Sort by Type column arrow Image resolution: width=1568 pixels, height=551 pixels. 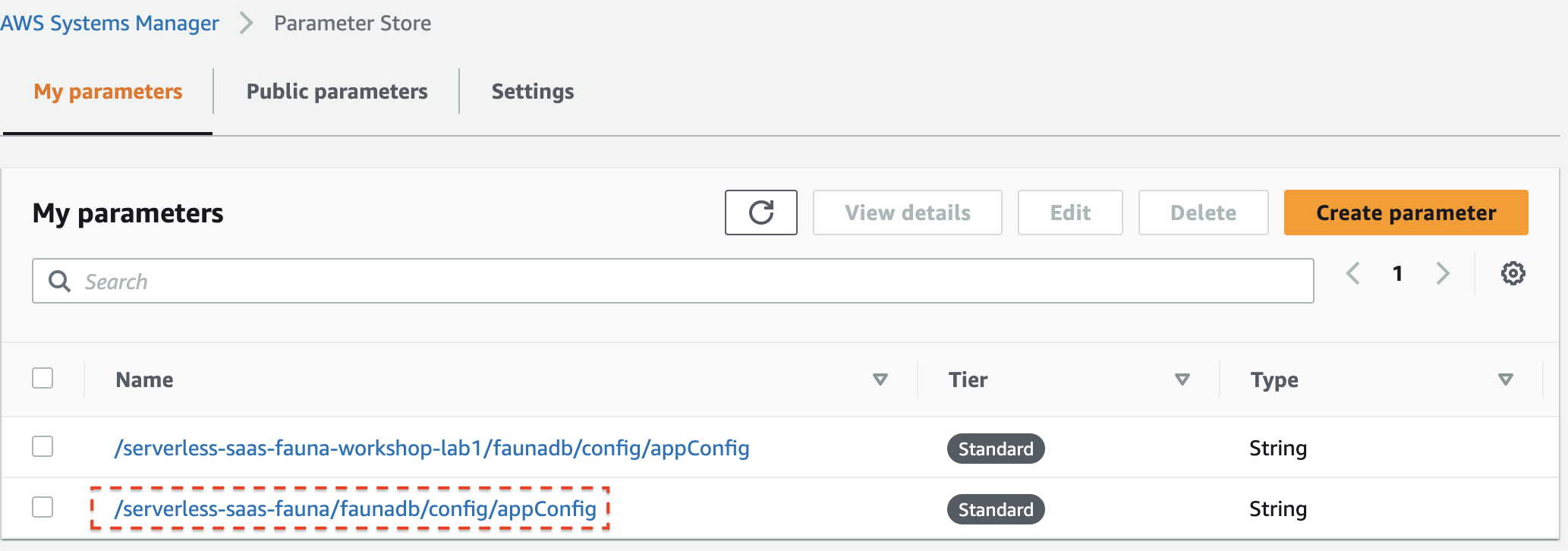(1506, 379)
